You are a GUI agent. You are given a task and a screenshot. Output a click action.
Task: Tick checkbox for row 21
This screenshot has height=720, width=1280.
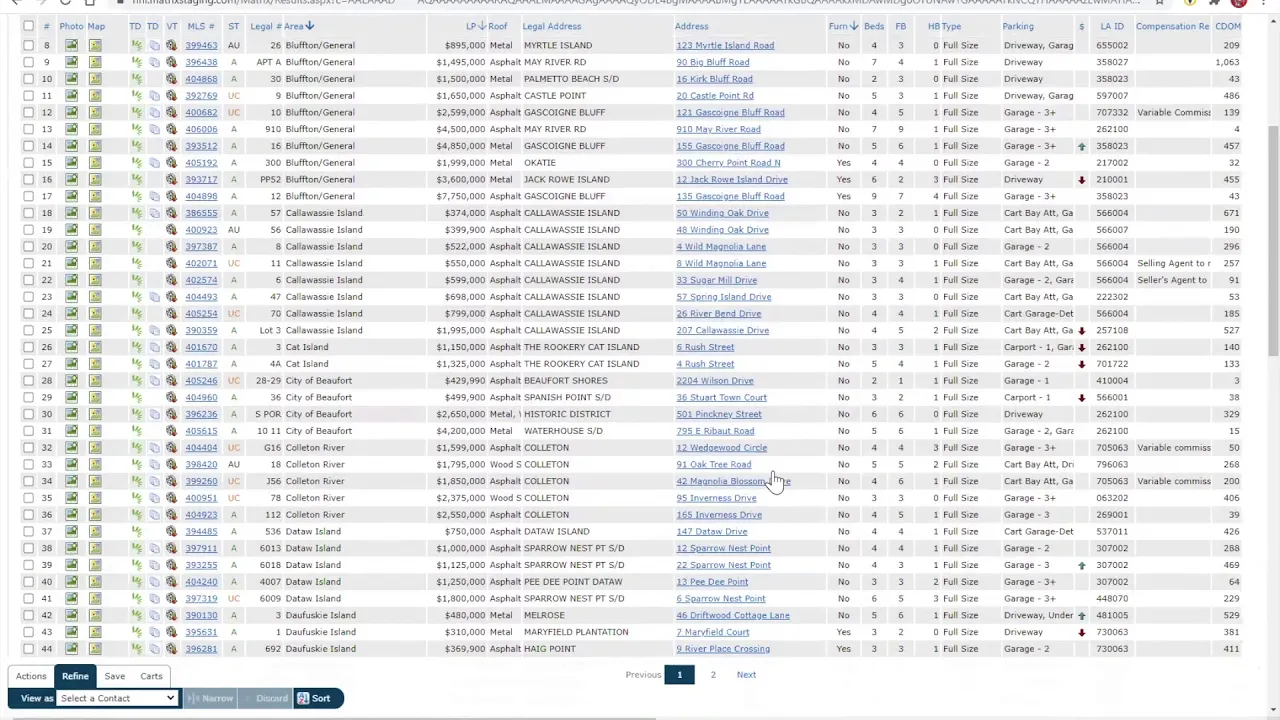[28, 263]
